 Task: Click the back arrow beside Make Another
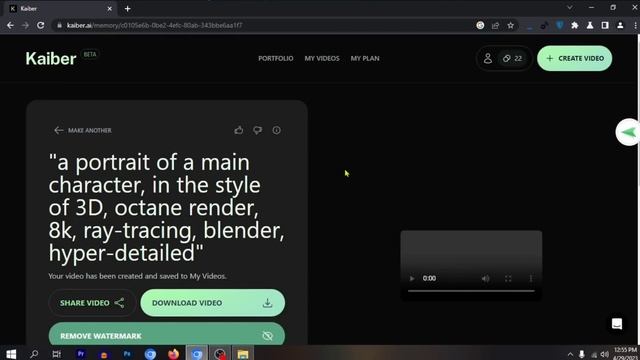coord(59,130)
